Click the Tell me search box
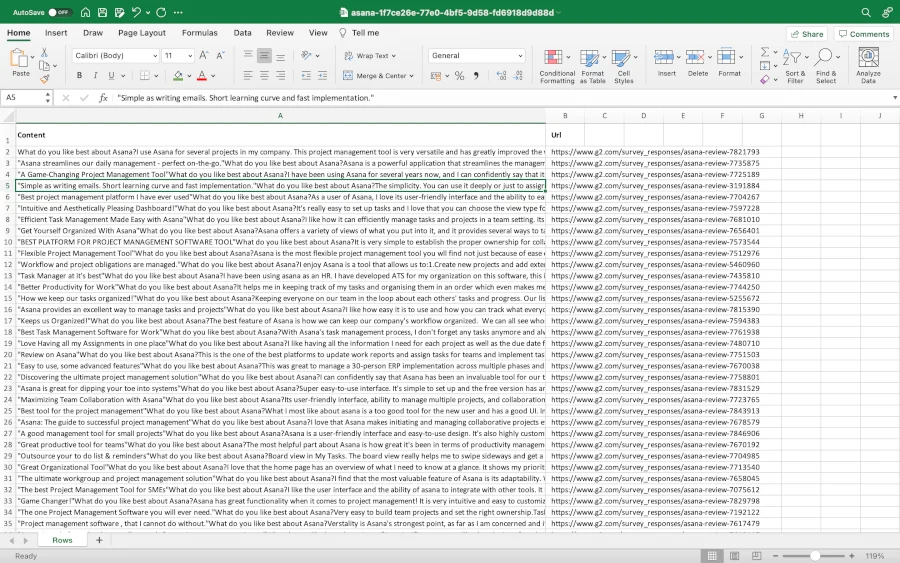 click(x=359, y=33)
